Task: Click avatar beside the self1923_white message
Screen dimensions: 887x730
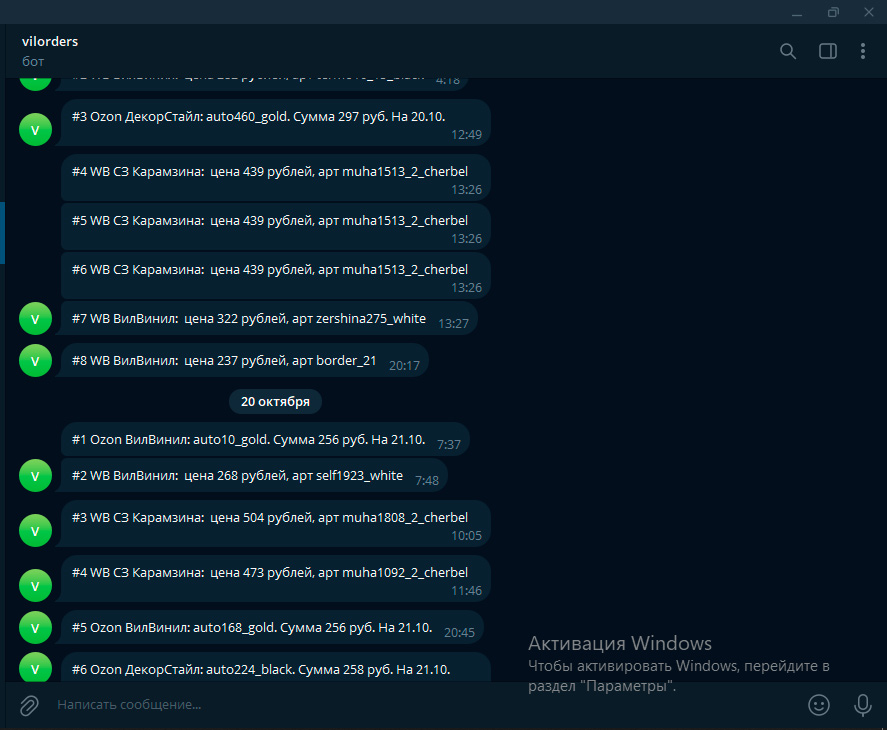Action: click(x=36, y=477)
